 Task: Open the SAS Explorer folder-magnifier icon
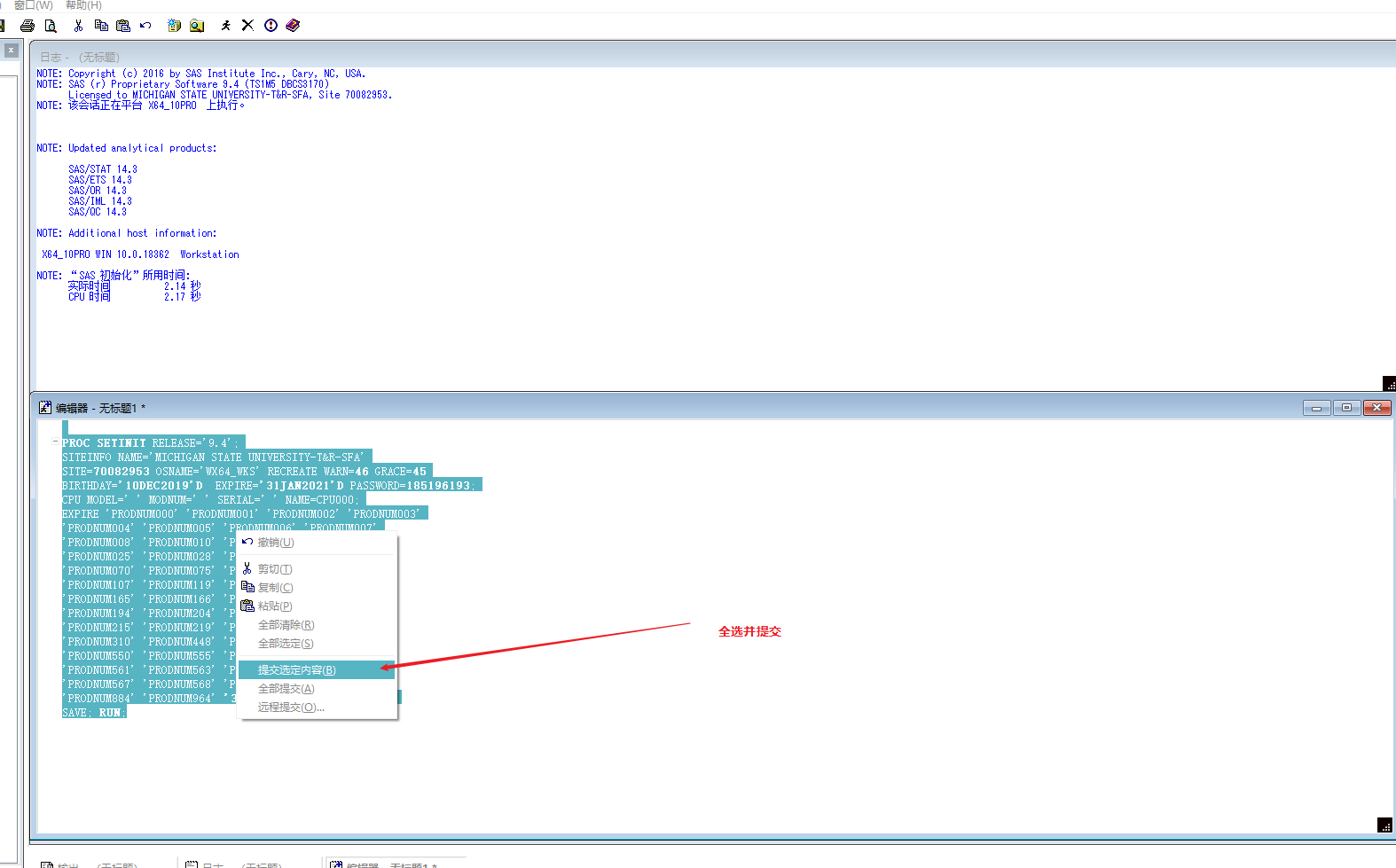click(x=197, y=26)
